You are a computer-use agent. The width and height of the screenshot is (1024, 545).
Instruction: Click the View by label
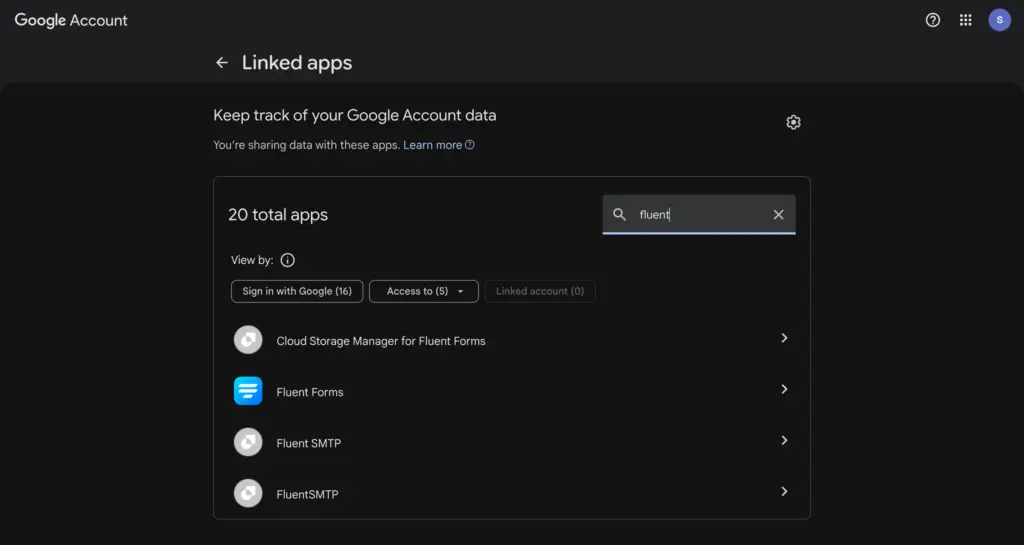252,260
